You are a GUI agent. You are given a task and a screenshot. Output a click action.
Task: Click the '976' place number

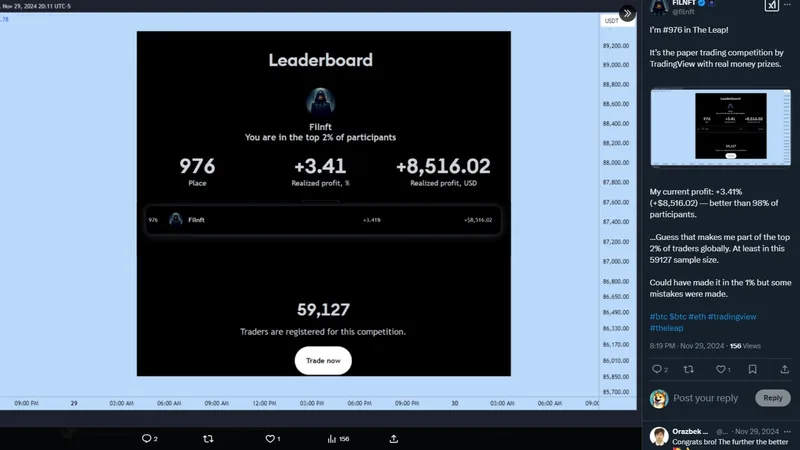click(x=197, y=166)
